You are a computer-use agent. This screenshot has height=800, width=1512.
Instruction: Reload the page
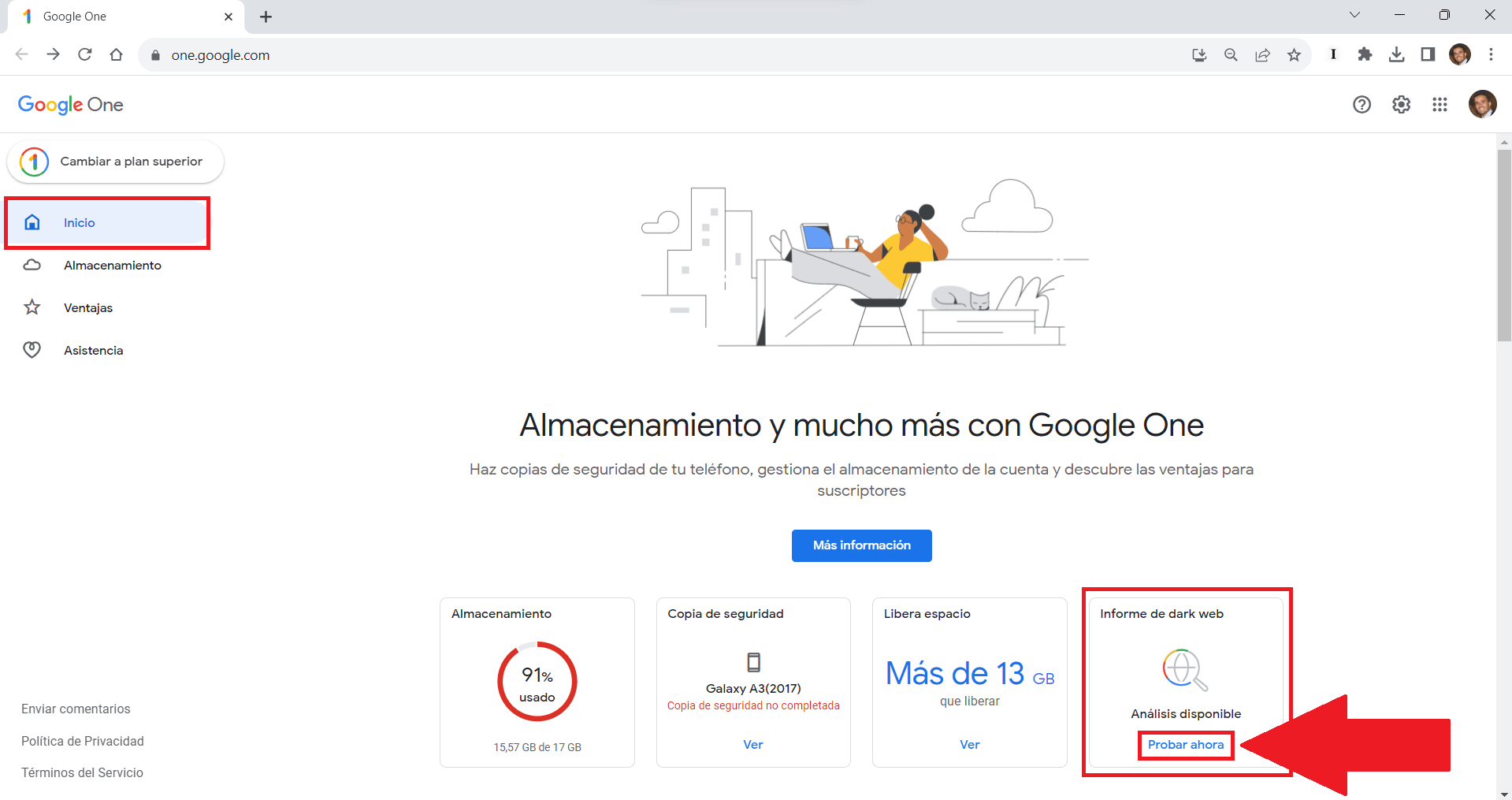[84, 54]
